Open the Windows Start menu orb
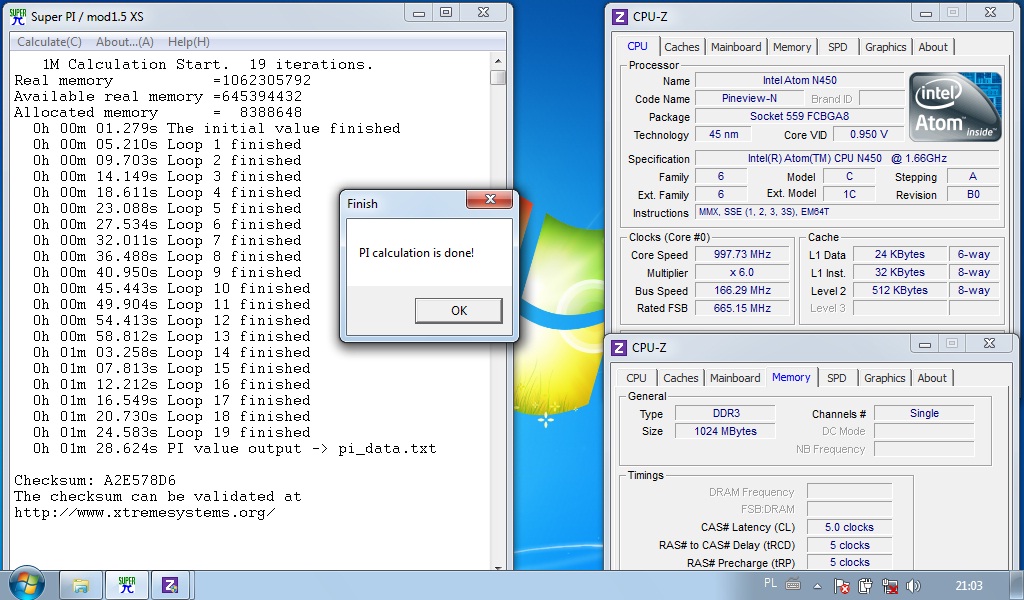This screenshot has width=1024, height=600. (27, 583)
